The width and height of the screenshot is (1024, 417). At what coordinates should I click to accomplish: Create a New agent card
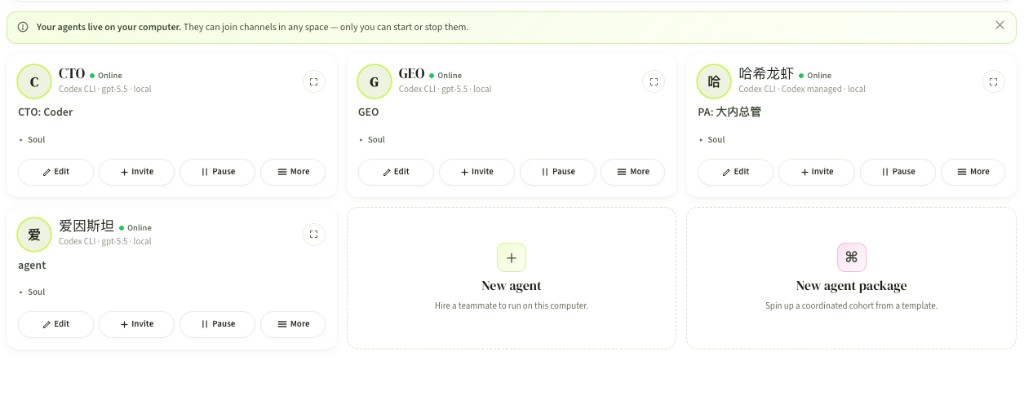click(x=511, y=279)
